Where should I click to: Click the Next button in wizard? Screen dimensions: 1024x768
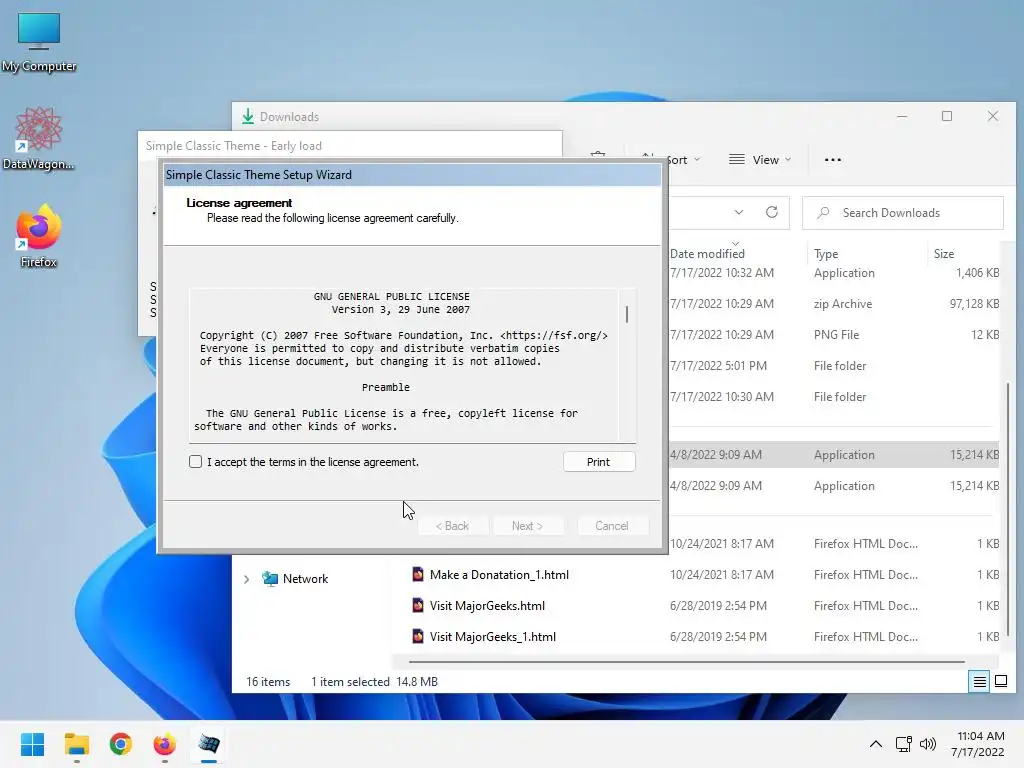tap(528, 526)
